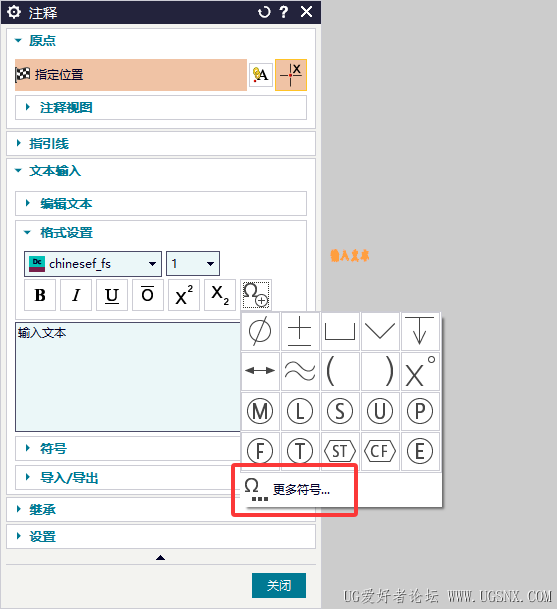Open the Omega symbol insert palette
The height and width of the screenshot is (609, 557).
[256, 295]
